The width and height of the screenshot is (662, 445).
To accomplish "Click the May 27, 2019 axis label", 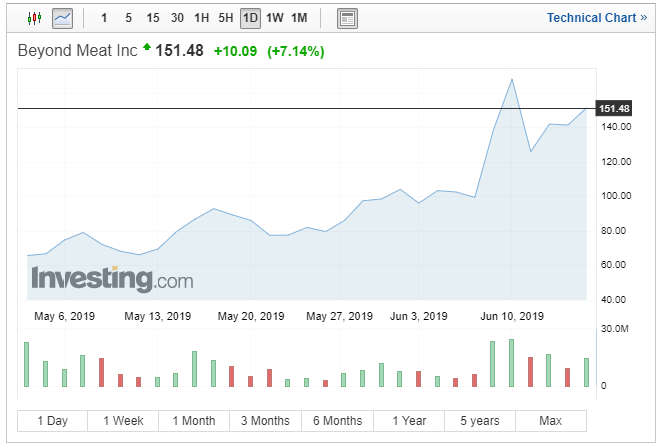I will click(x=339, y=316).
